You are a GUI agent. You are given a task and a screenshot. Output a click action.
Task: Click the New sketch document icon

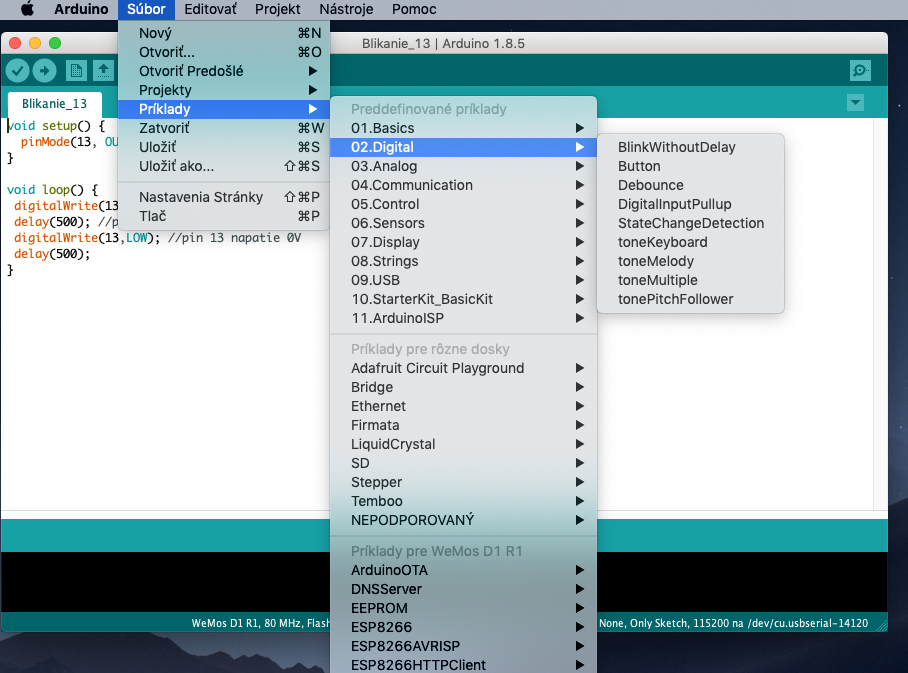pyautogui.click(x=76, y=70)
